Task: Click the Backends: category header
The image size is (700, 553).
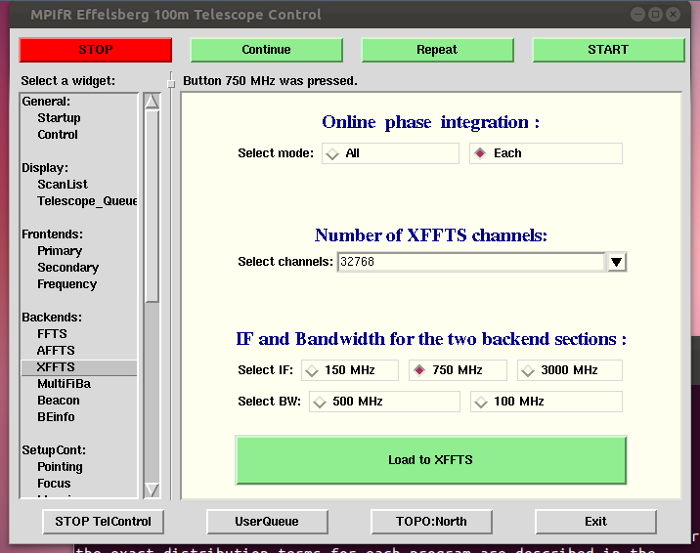Action: click(52, 317)
